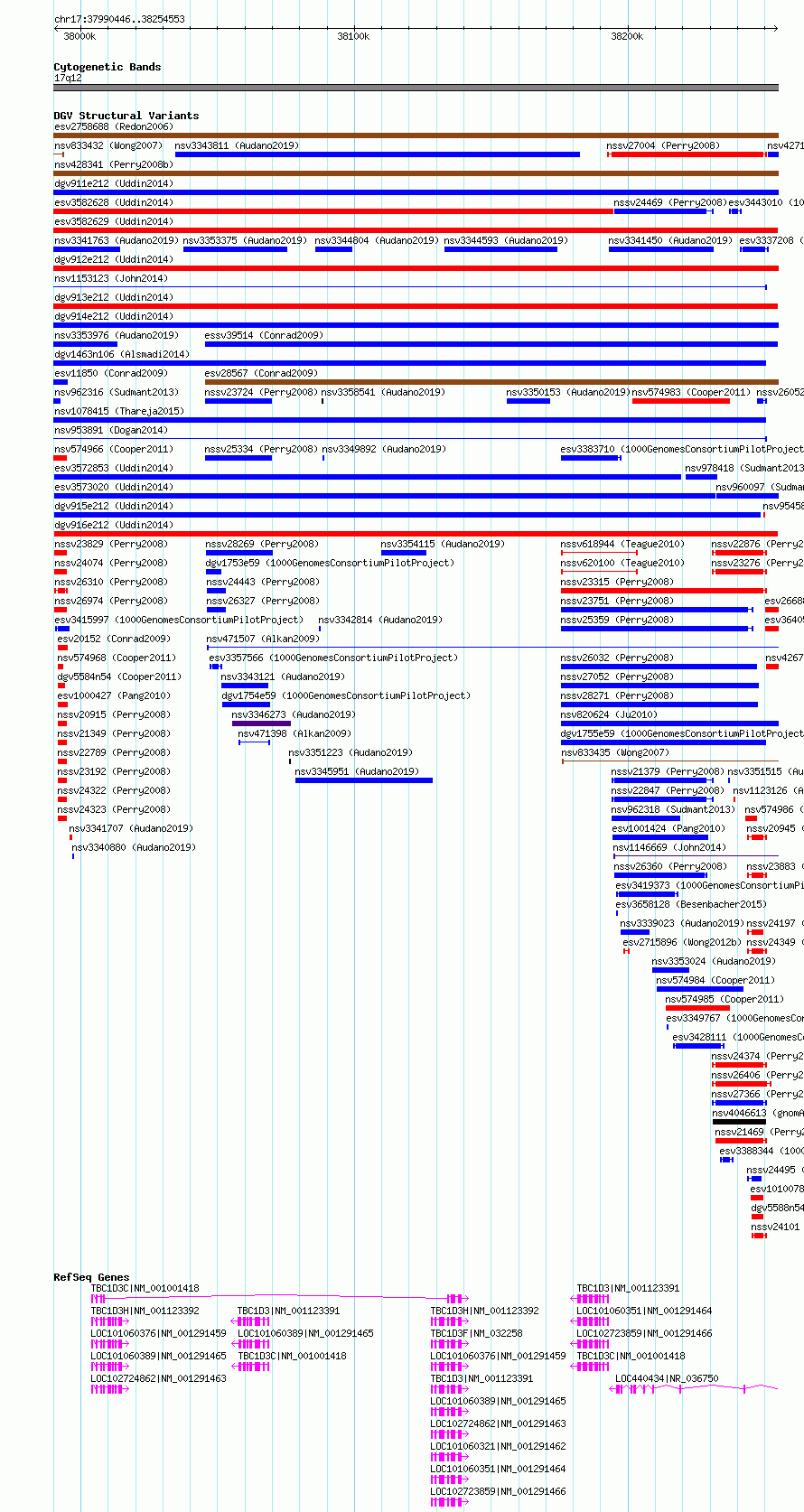Click the chr17:37990446..38254553 region label
Viewport: 804px width, 1512px height.
click(x=119, y=19)
